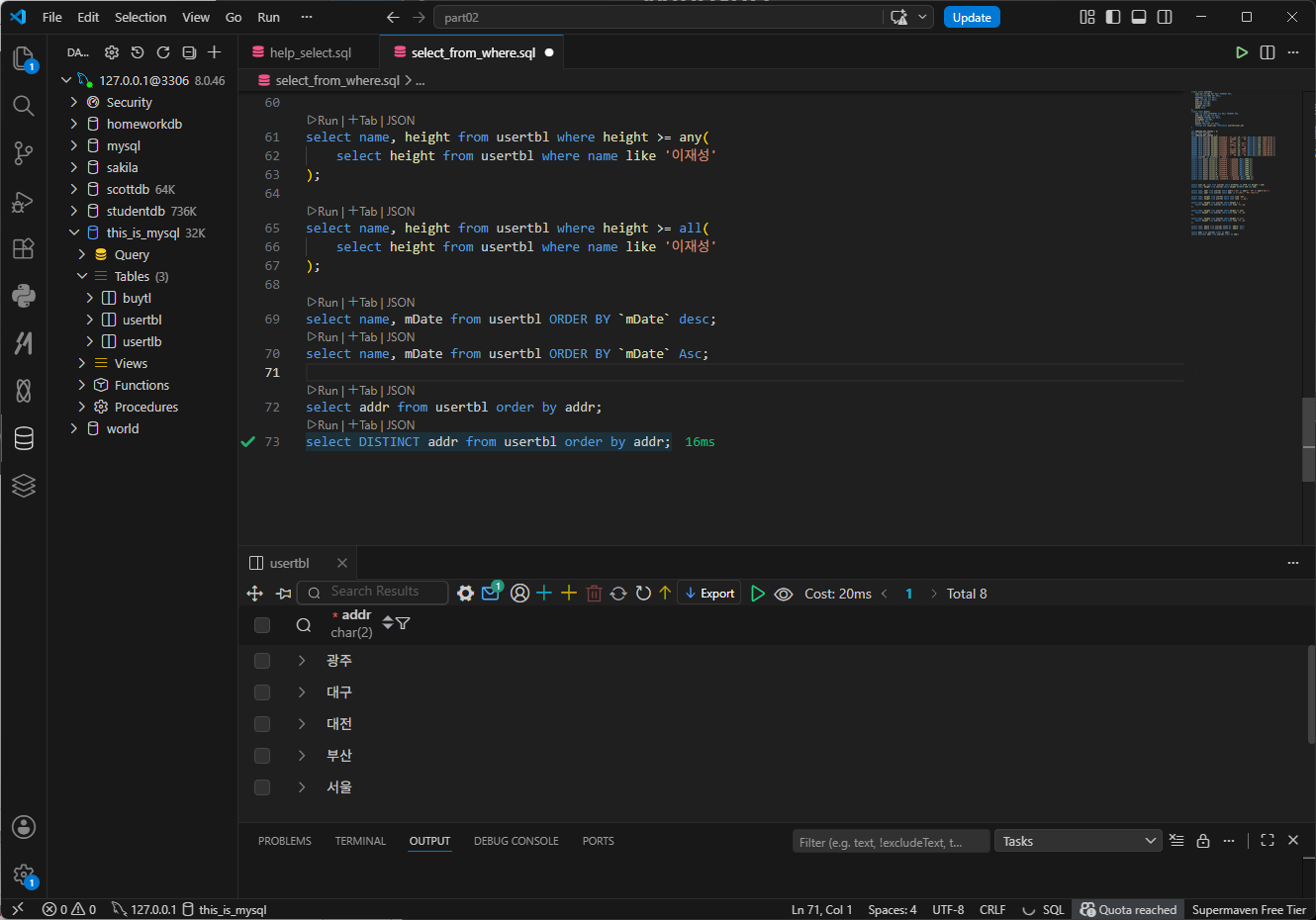Check the 부산 row checkbox

262,756
